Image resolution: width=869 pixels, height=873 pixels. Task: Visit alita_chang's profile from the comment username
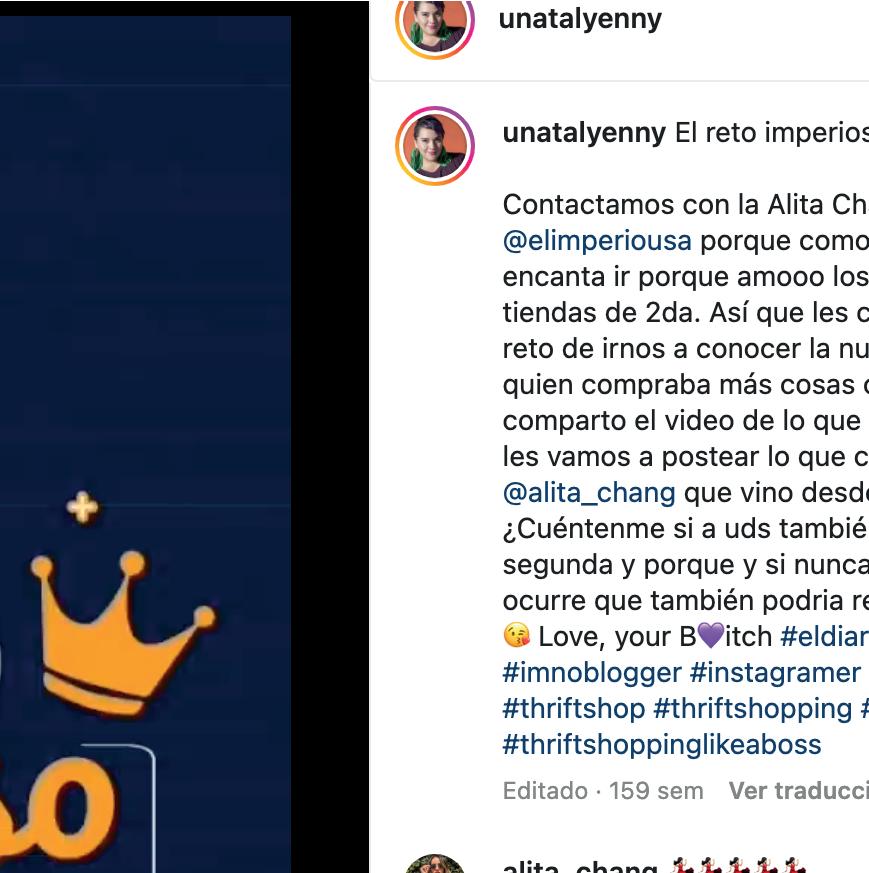pos(580,867)
